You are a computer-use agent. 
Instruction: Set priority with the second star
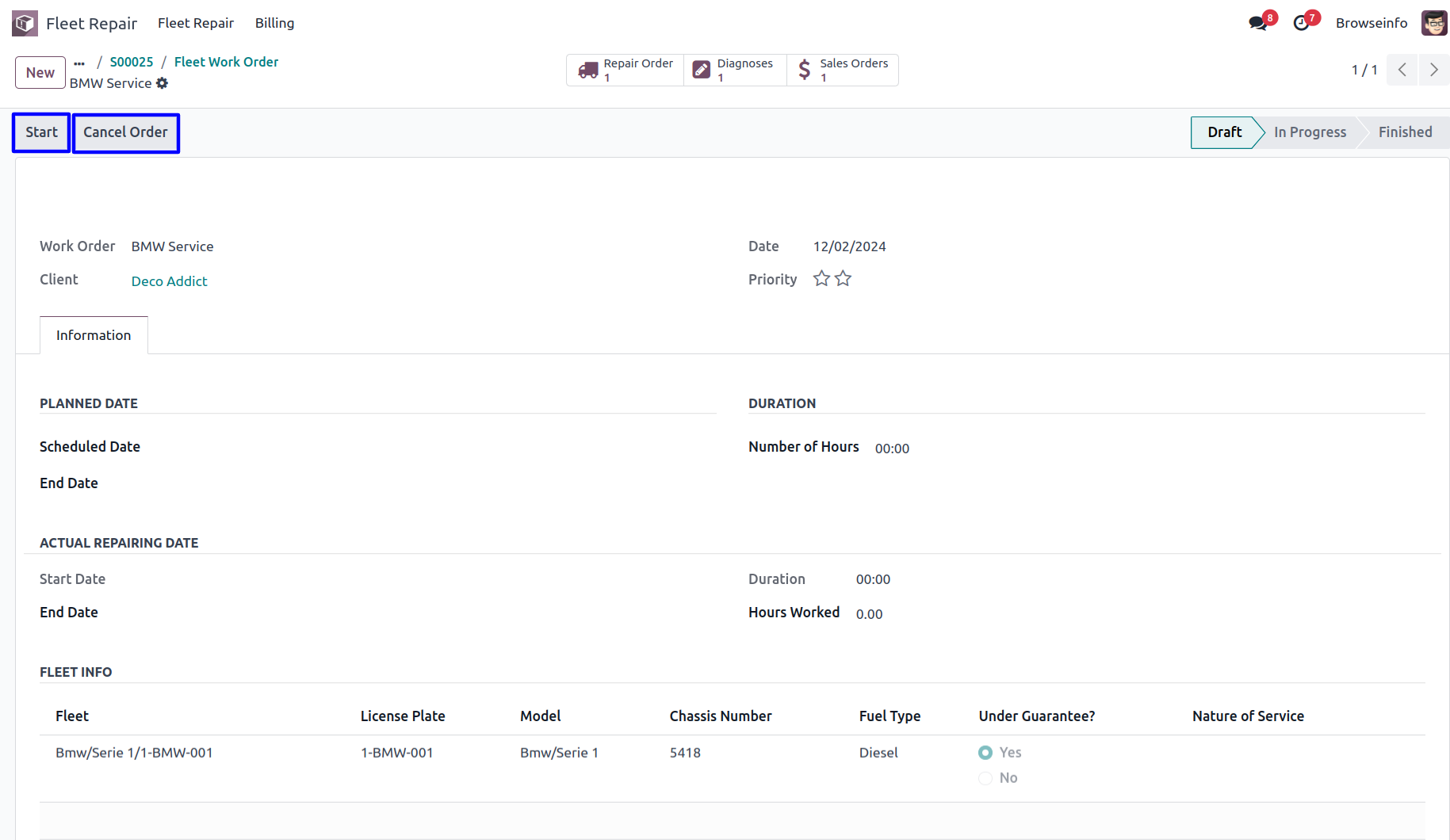coord(843,279)
